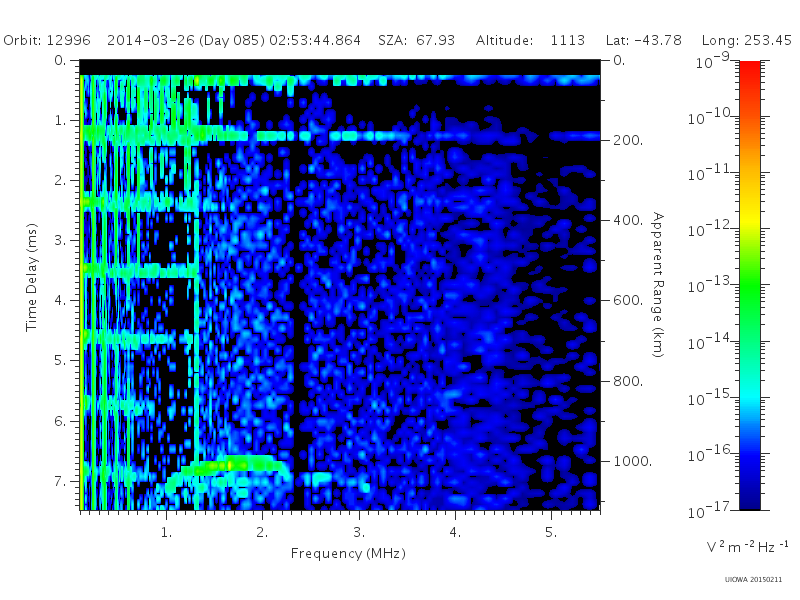The image size is (800, 600).
Task: Click the frequency tick label '5.' on x-axis
Action: [x=551, y=533]
